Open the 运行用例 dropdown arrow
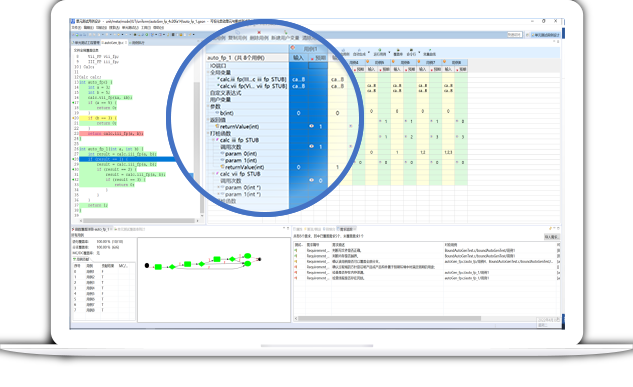This screenshot has width=633, height=387. [389, 52]
